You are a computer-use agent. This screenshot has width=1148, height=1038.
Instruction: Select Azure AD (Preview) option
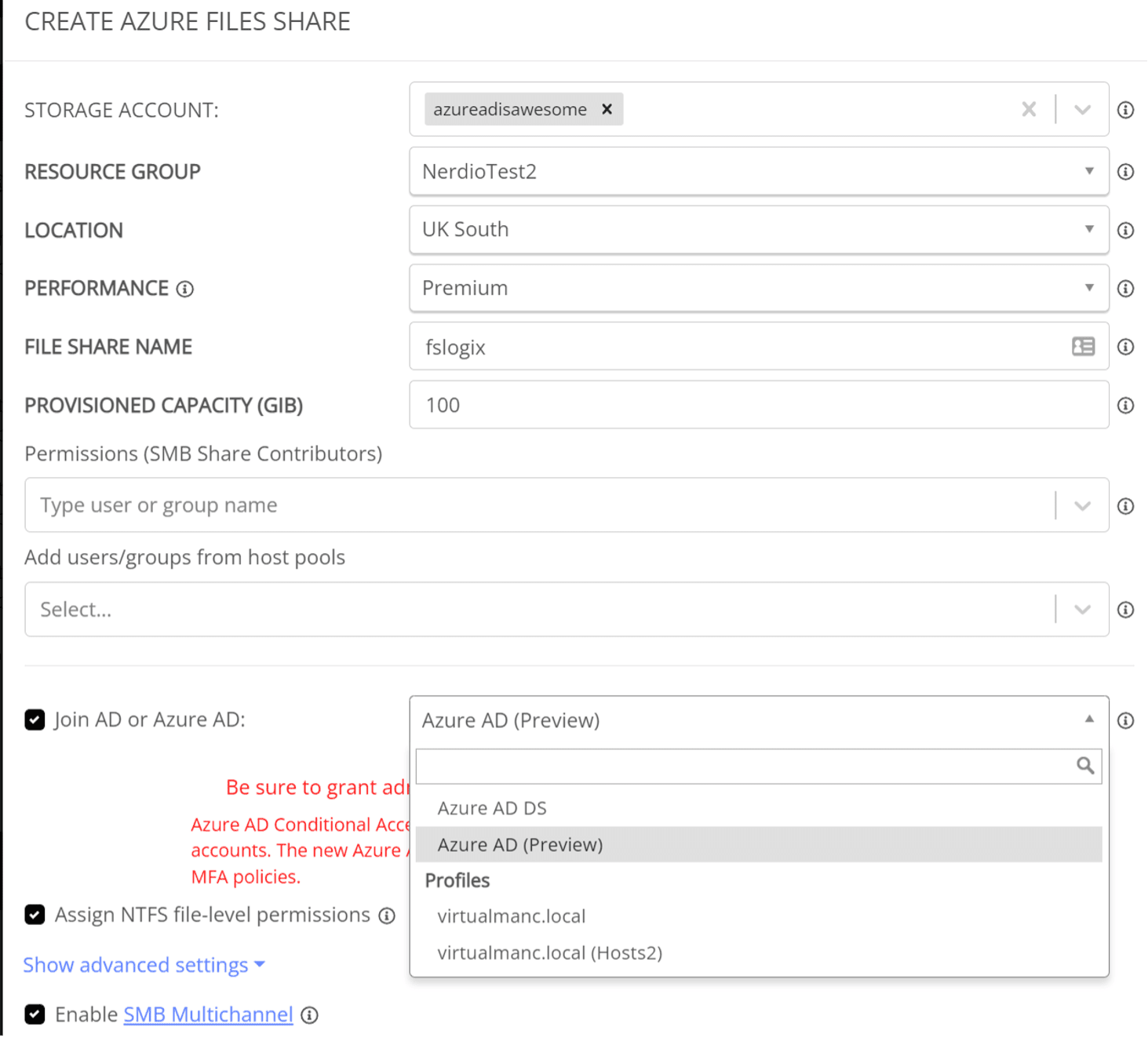(x=759, y=844)
